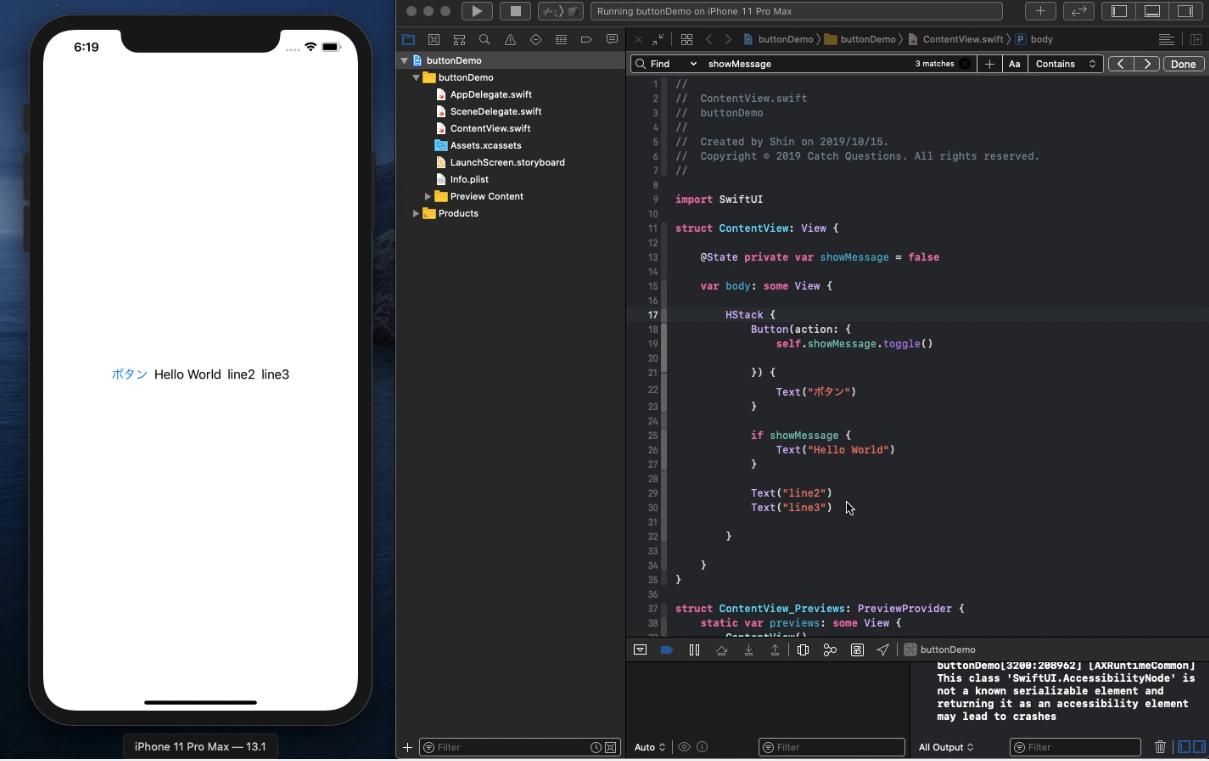
Task: Jump to previous find match
Action: point(1120,64)
